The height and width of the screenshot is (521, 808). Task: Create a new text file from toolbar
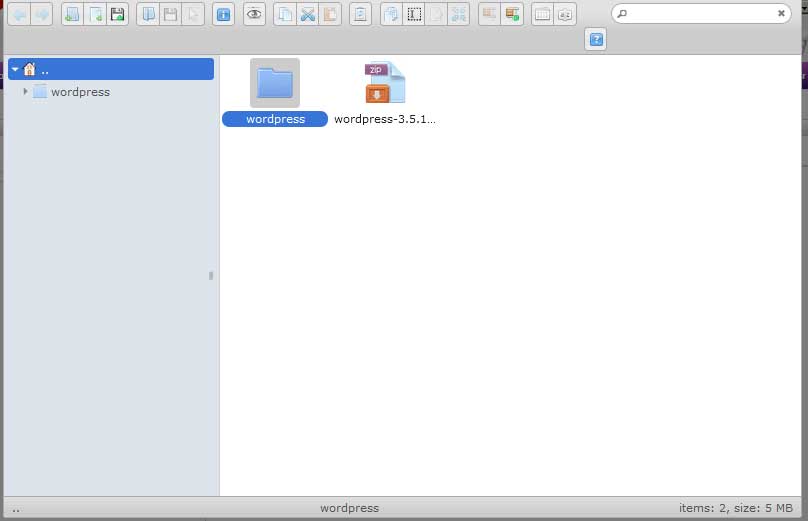[95, 14]
